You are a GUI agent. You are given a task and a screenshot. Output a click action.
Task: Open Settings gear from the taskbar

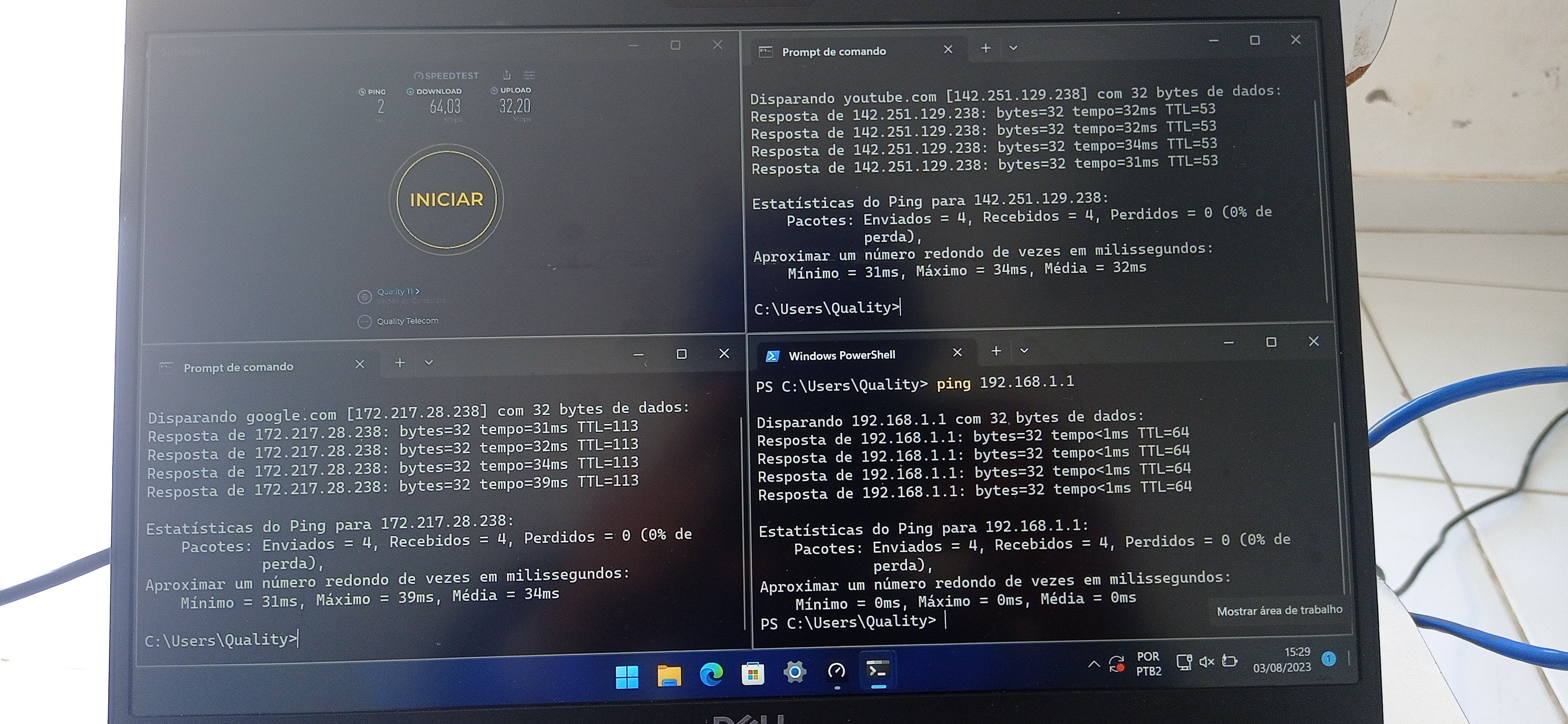click(x=794, y=672)
